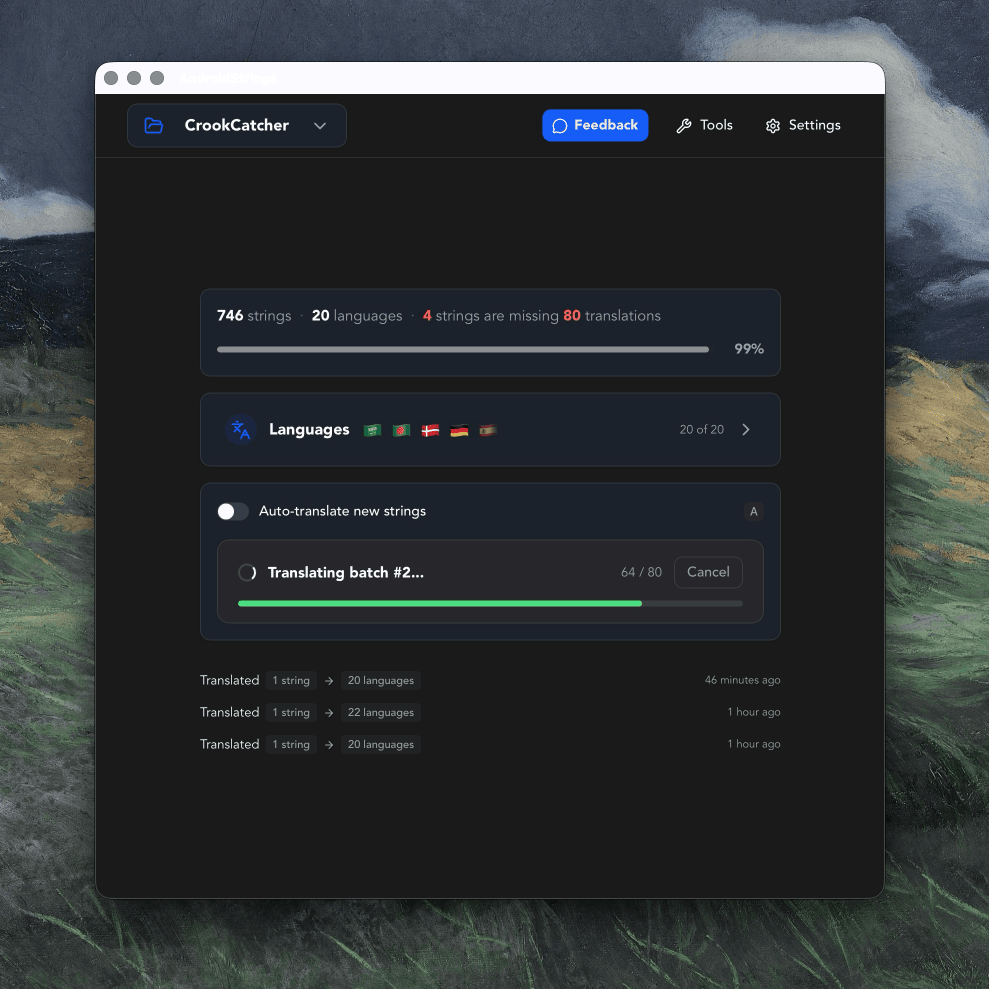
Task: Click the A badge beside the auto-translate switch
Action: click(x=753, y=511)
